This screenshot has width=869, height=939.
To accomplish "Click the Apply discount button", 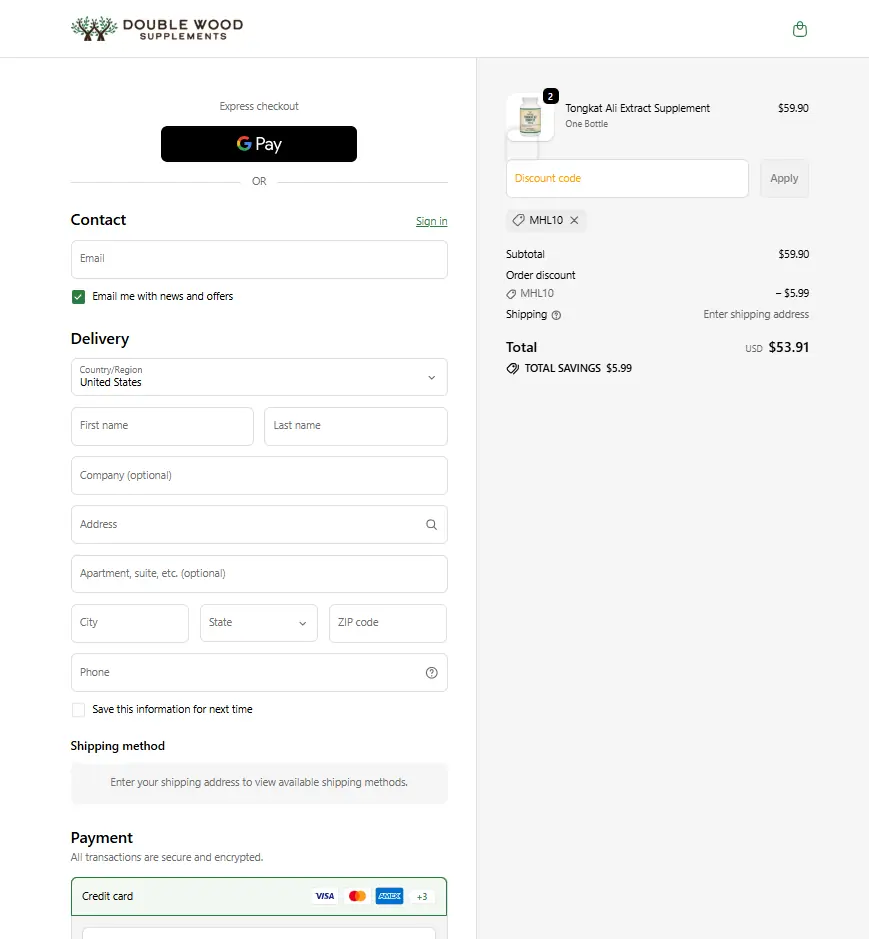I will point(784,179).
